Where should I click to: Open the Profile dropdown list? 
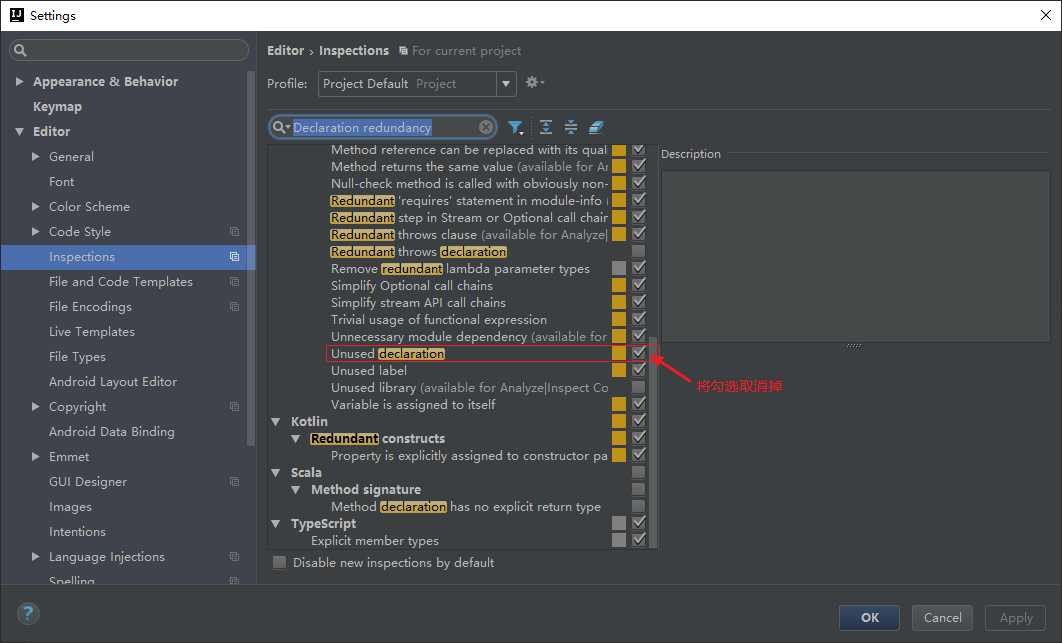(x=505, y=84)
